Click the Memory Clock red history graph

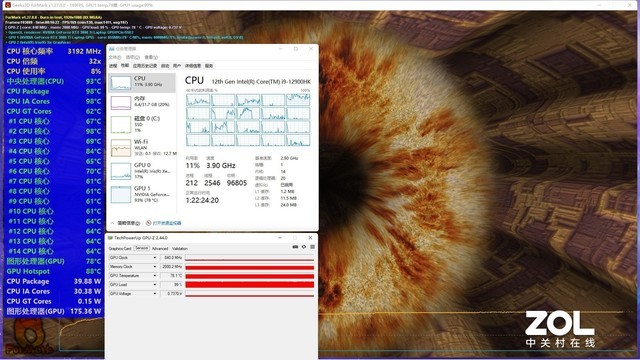[x=249, y=267]
